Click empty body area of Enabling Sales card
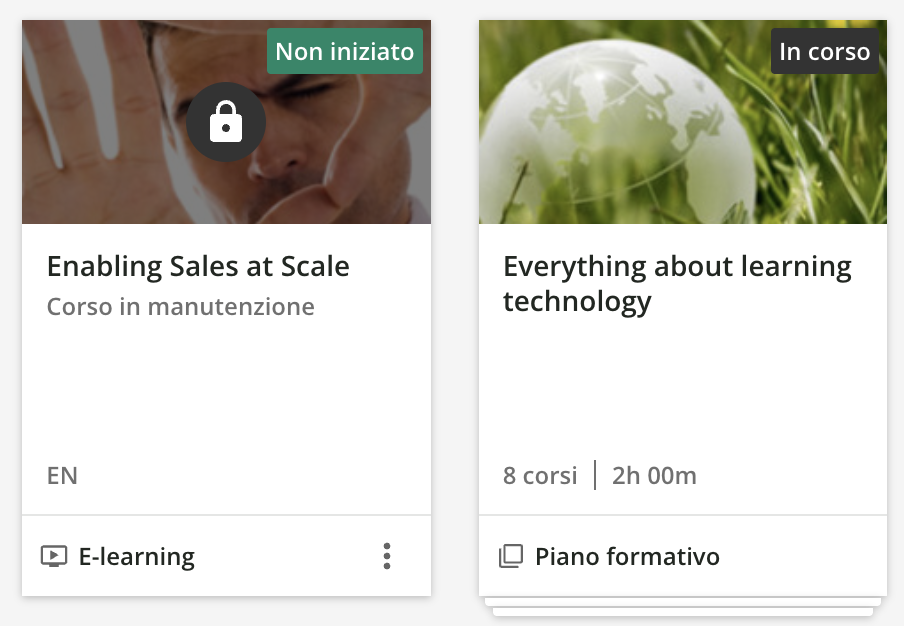The image size is (904, 626). point(226,390)
